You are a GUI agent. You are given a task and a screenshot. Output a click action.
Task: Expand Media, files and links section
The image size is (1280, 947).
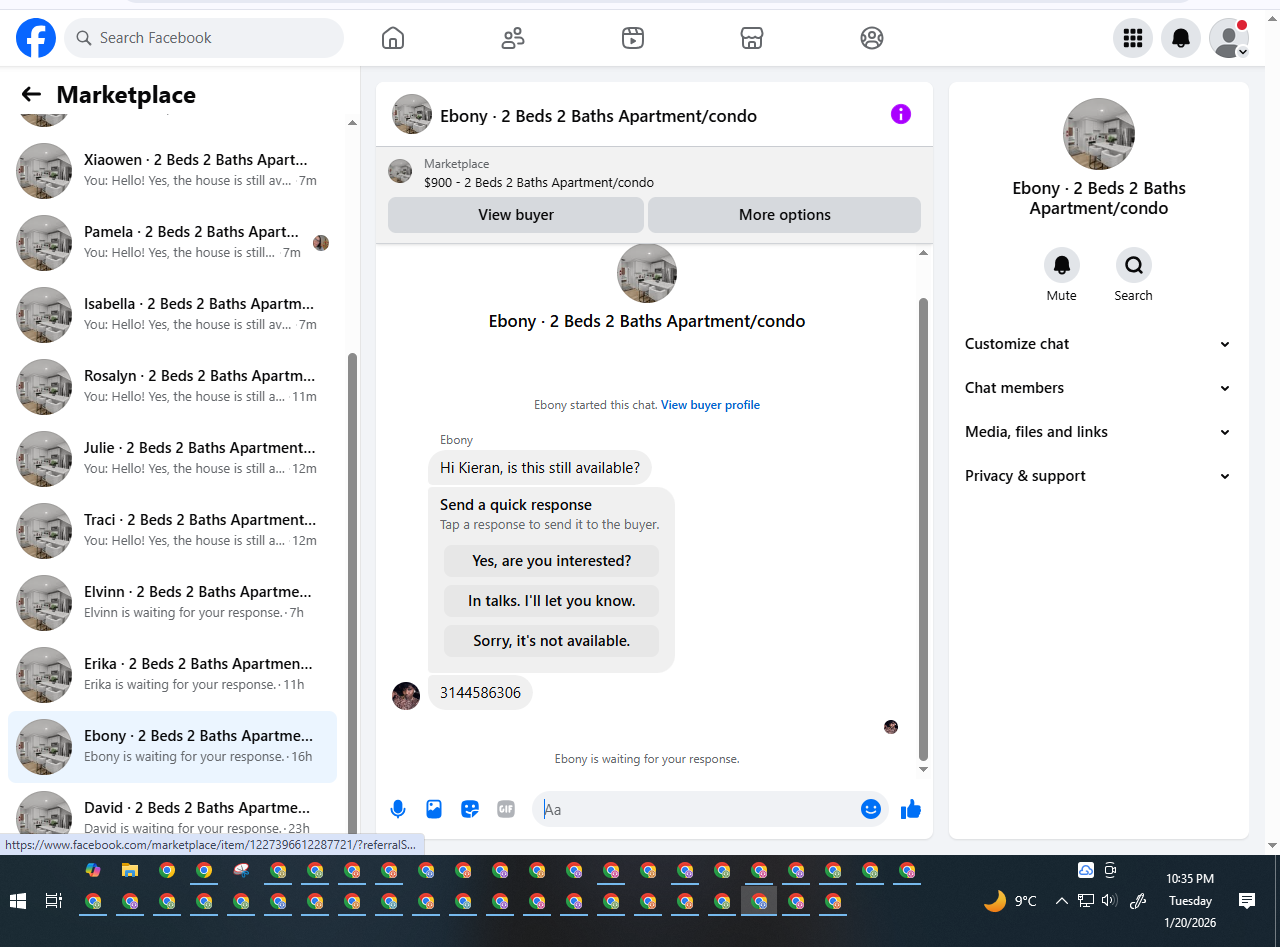(x=1098, y=432)
